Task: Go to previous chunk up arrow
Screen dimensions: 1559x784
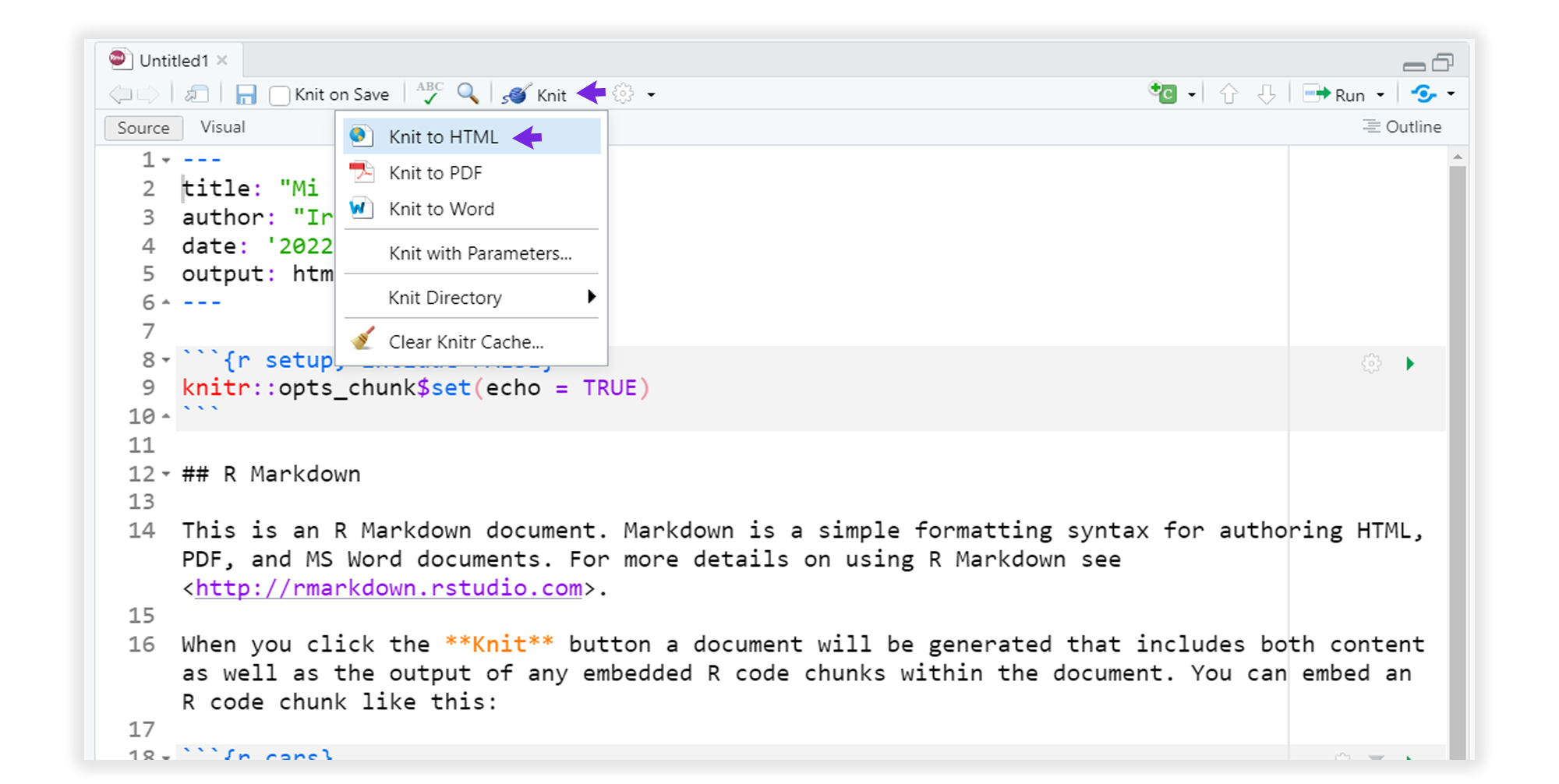Action: coord(1229,94)
